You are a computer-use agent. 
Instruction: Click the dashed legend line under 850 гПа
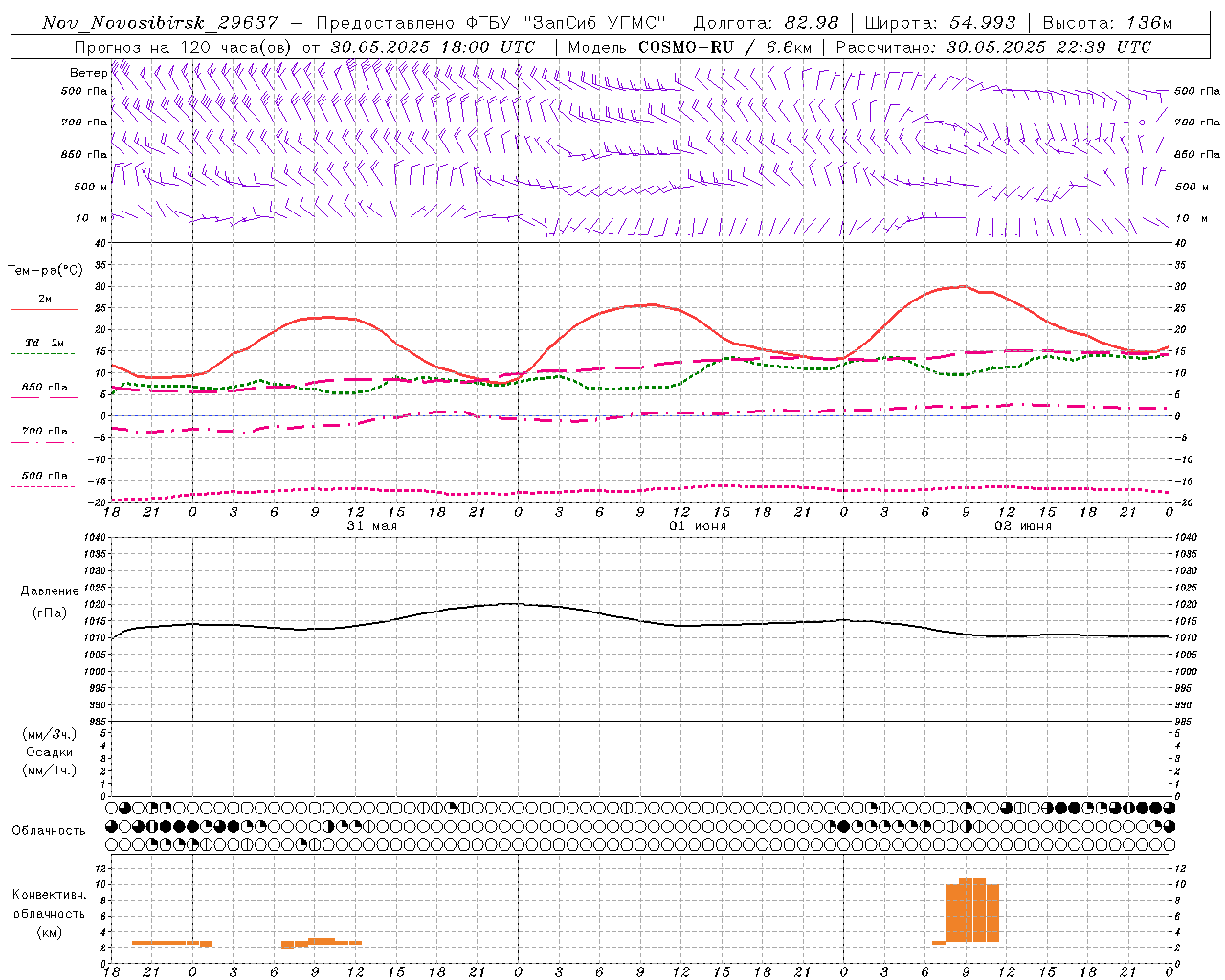[x=43, y=397]
